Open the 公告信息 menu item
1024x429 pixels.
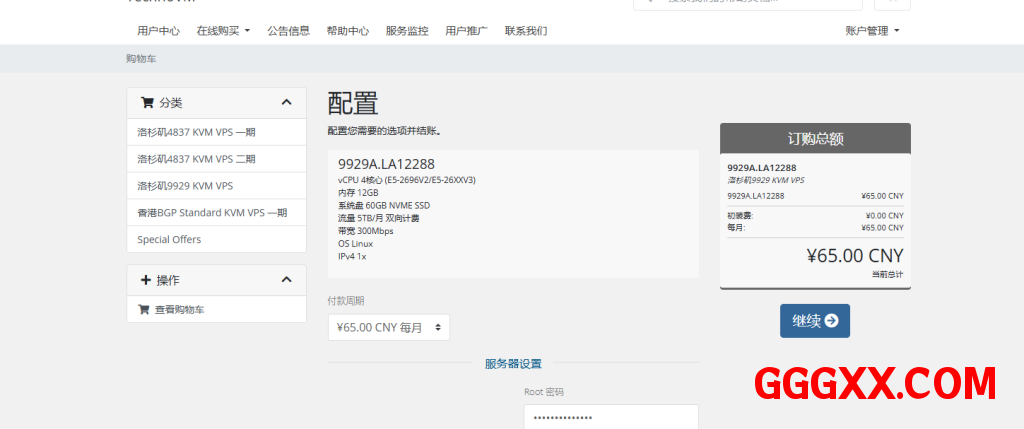coord(288,31)
